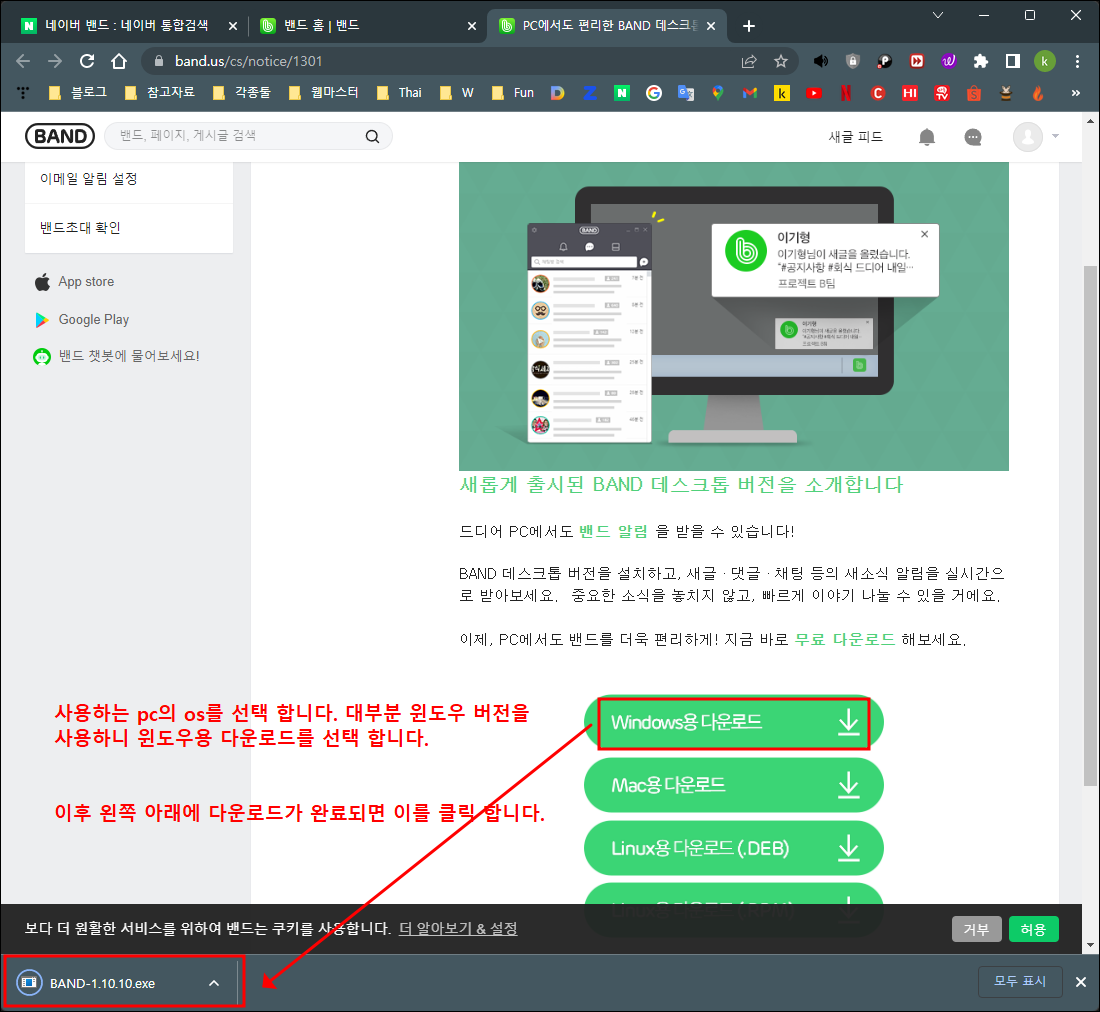Expand the overflow bookmarks chevron

pos(1077,92)
